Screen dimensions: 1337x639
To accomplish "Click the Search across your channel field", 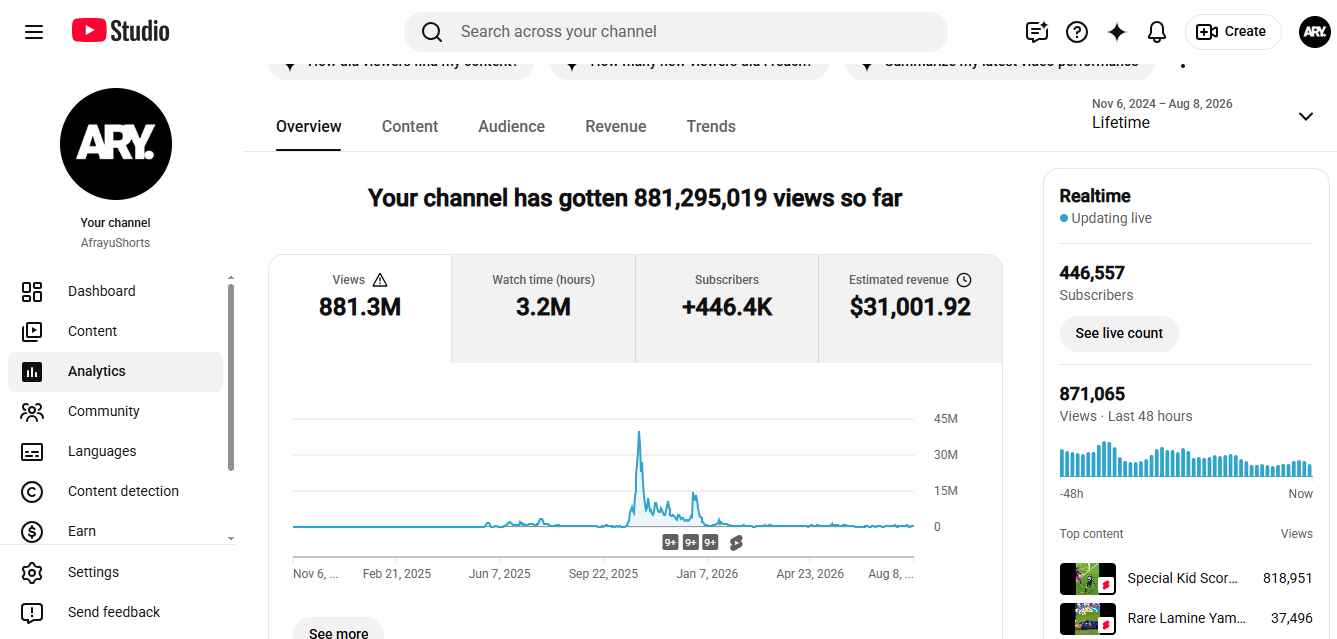I will coord(676,32).
